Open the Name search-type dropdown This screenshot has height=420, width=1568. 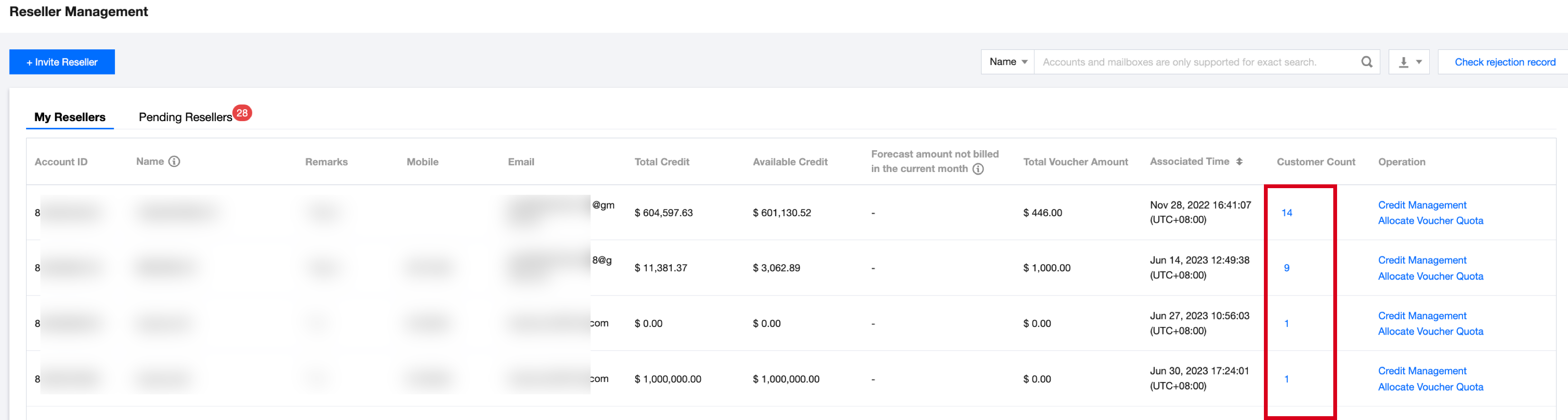[x=1007, y=62]
